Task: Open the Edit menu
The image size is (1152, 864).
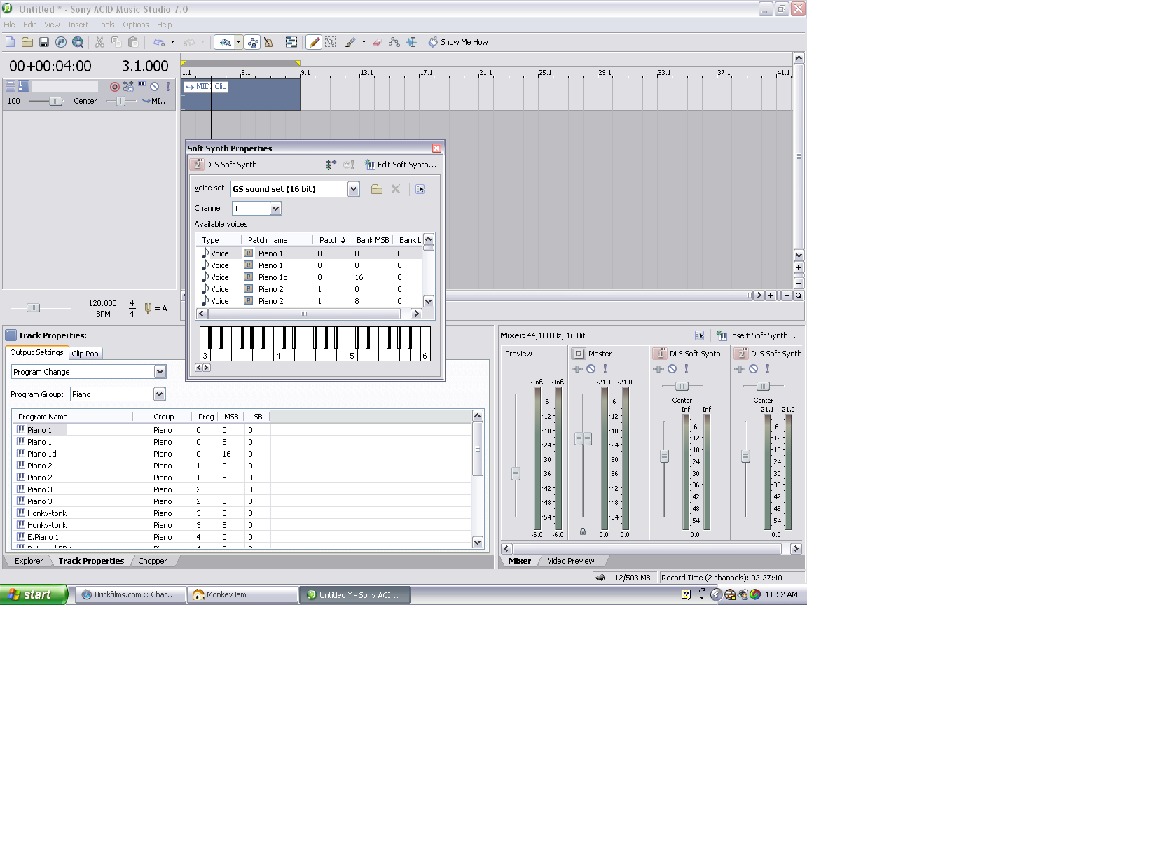Action: point(29,24)
